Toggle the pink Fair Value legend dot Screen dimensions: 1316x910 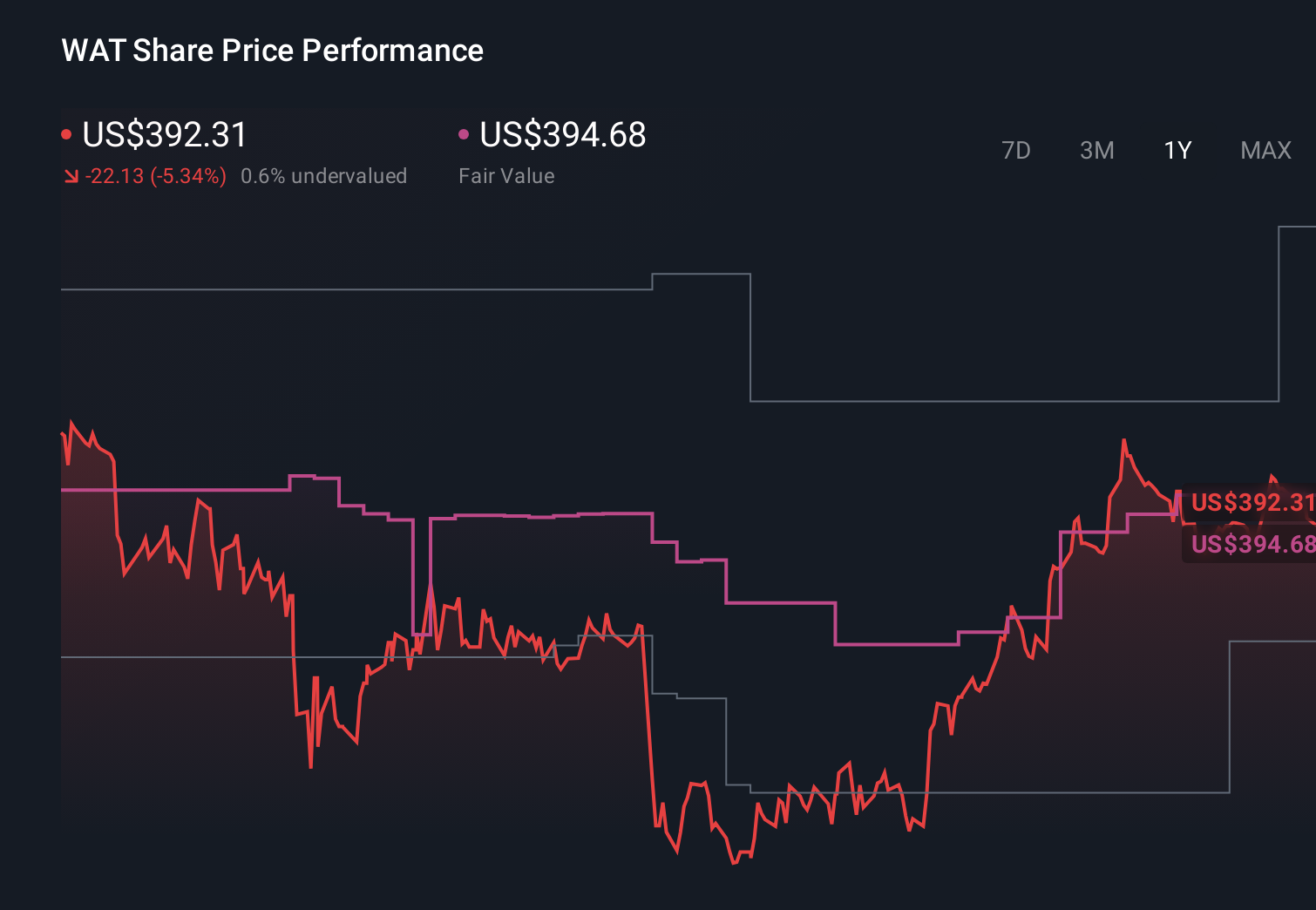(464, 133)
